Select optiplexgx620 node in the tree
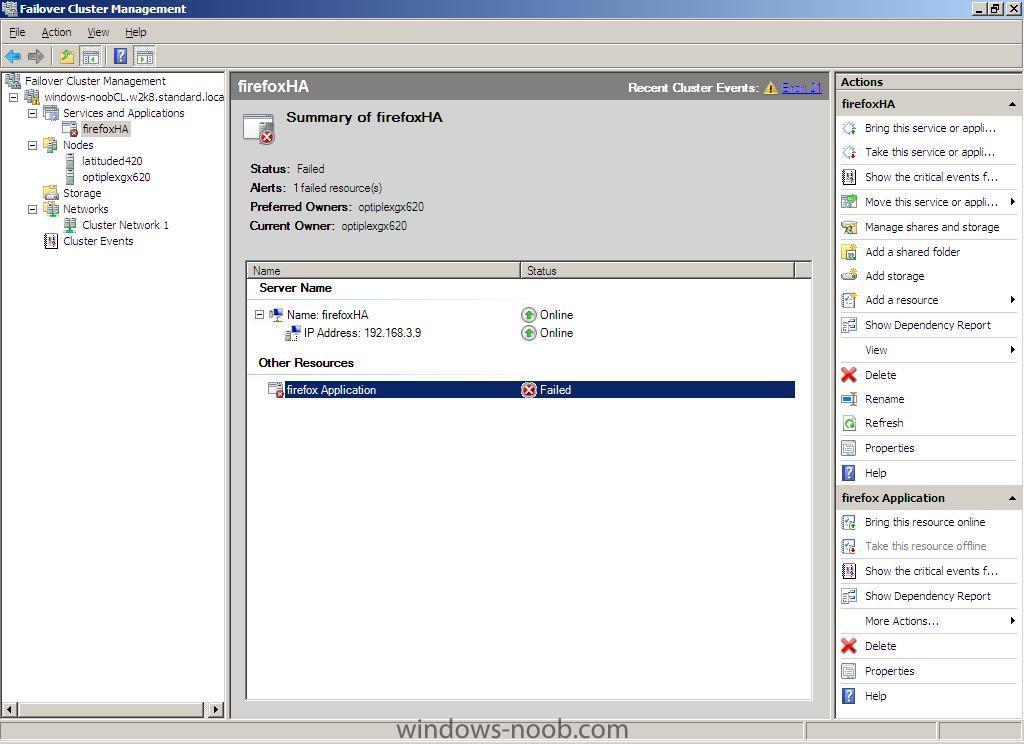 click(116, 177)
